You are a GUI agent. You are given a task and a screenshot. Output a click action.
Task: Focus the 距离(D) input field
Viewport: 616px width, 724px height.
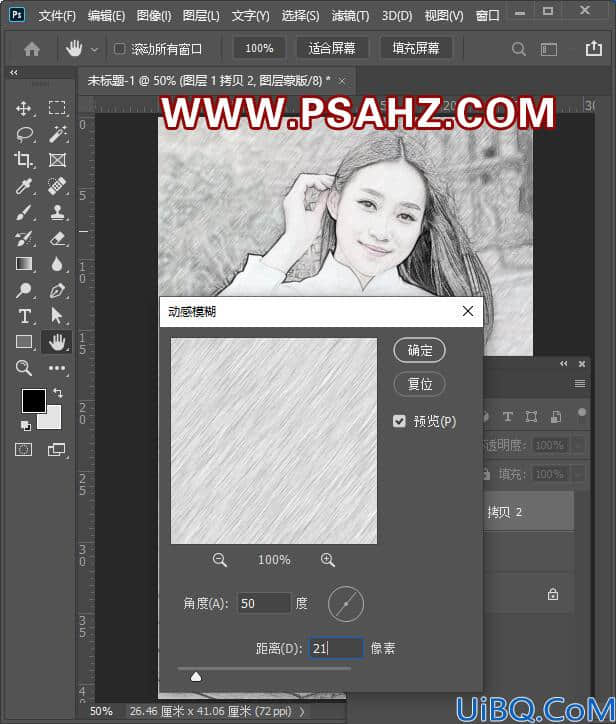pos(336,648)
